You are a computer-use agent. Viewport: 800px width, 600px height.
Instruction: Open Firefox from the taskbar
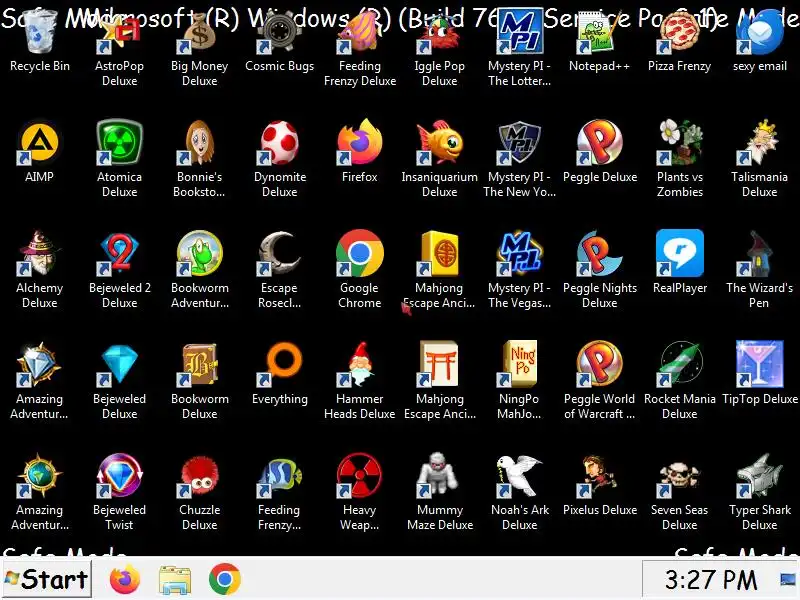(x=124, y=579)
